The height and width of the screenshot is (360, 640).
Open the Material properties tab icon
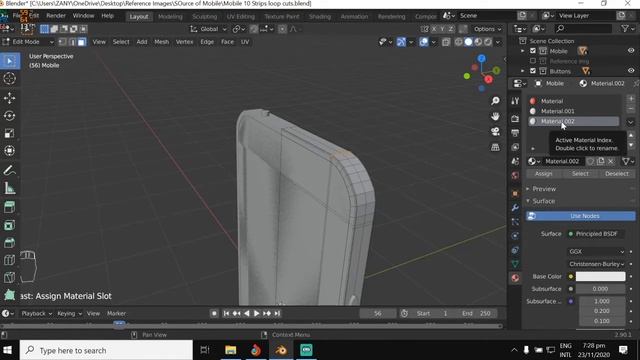515,278
